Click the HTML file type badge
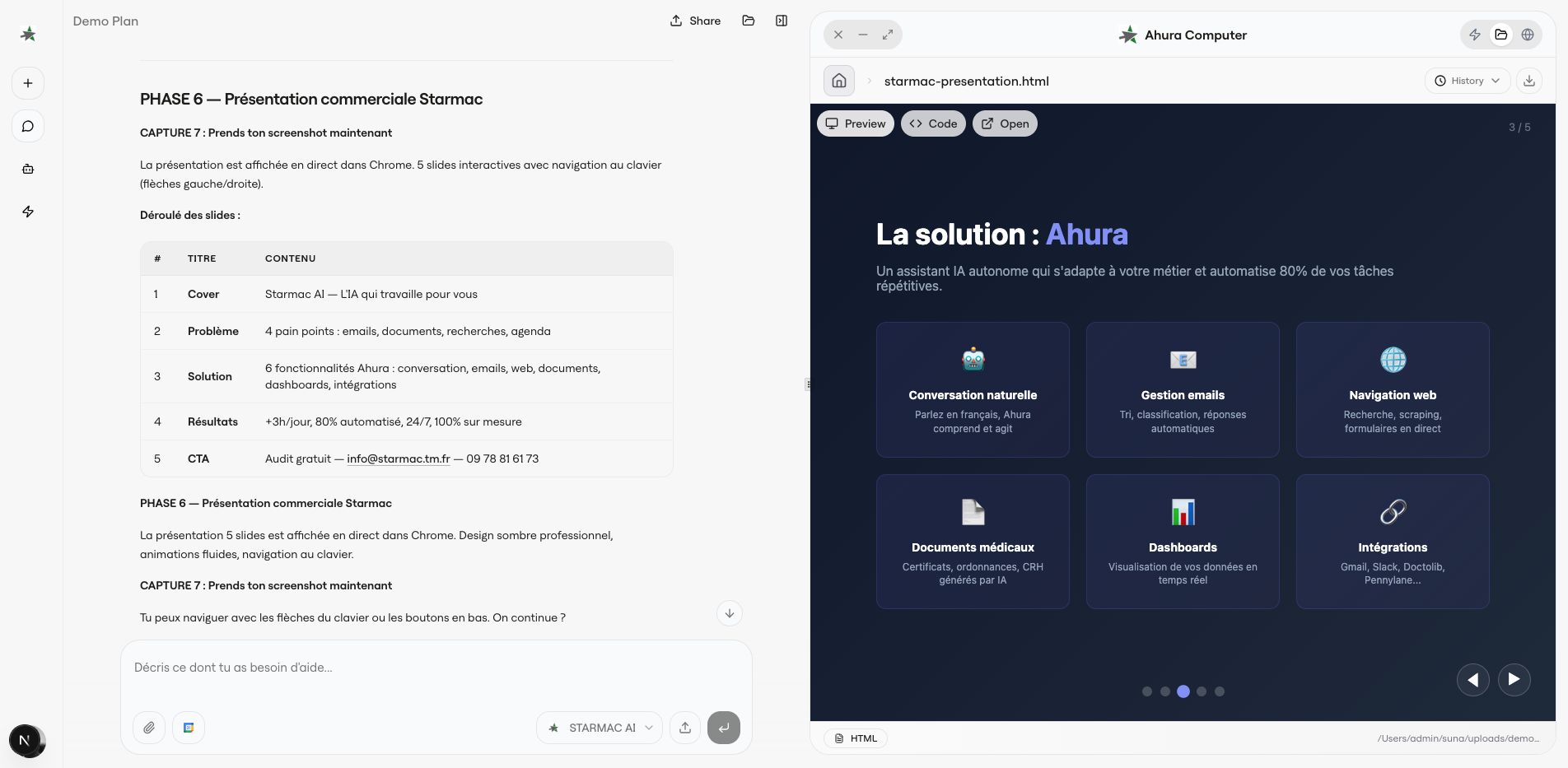This screenshot has height=768, width=1568. pos(856,738)
